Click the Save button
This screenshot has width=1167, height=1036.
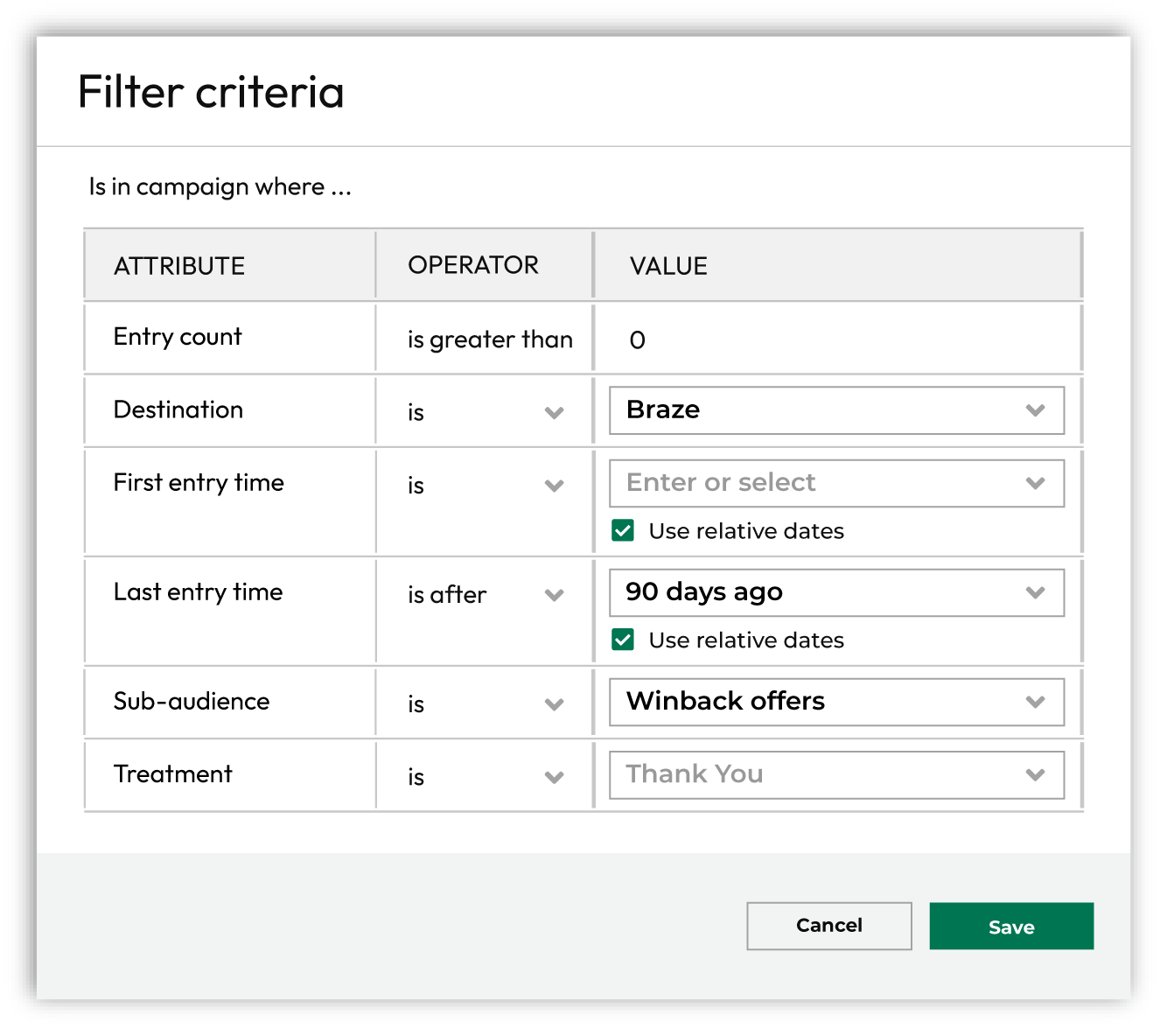pyautogui.click(x=1011, y=926)
